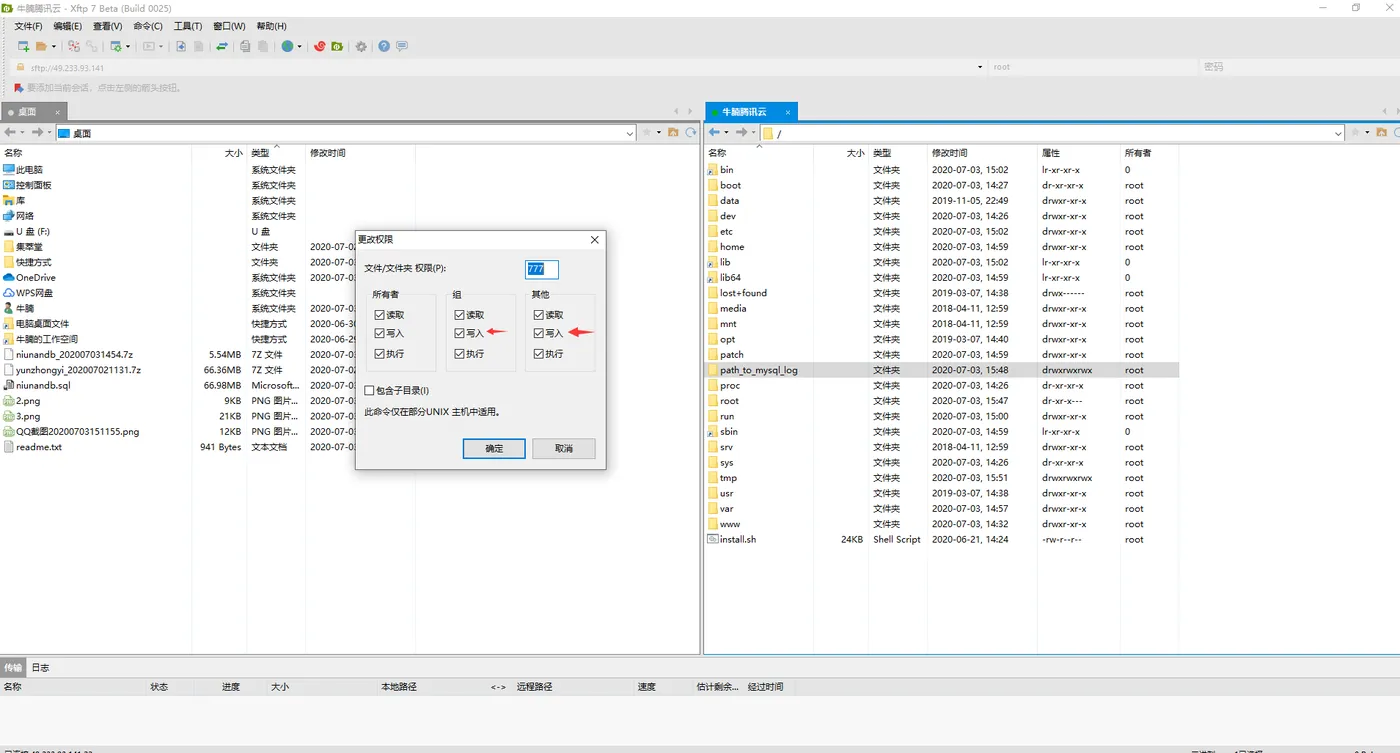Uncheck owner 读取 (read) permission
This screenshot has width=1400, height=753.
[380, 315]
